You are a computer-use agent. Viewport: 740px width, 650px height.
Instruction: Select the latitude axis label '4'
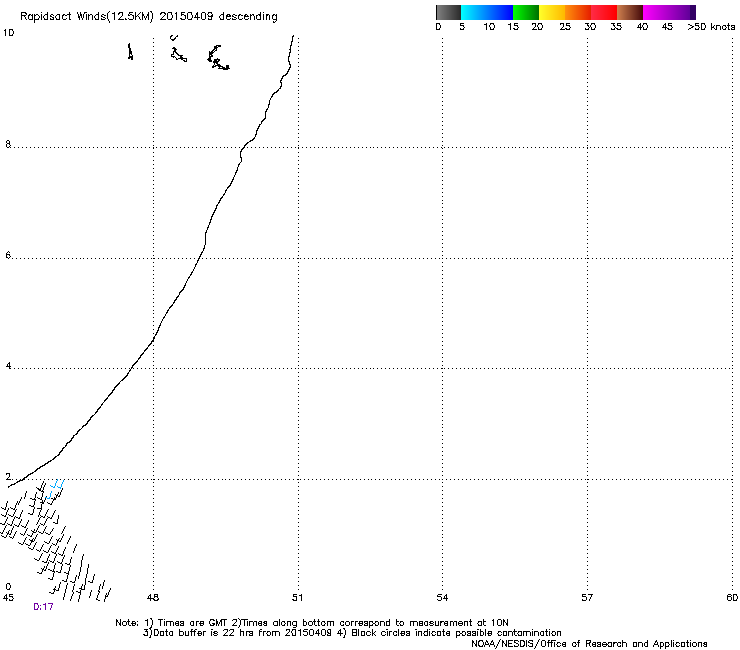point(8,365)
